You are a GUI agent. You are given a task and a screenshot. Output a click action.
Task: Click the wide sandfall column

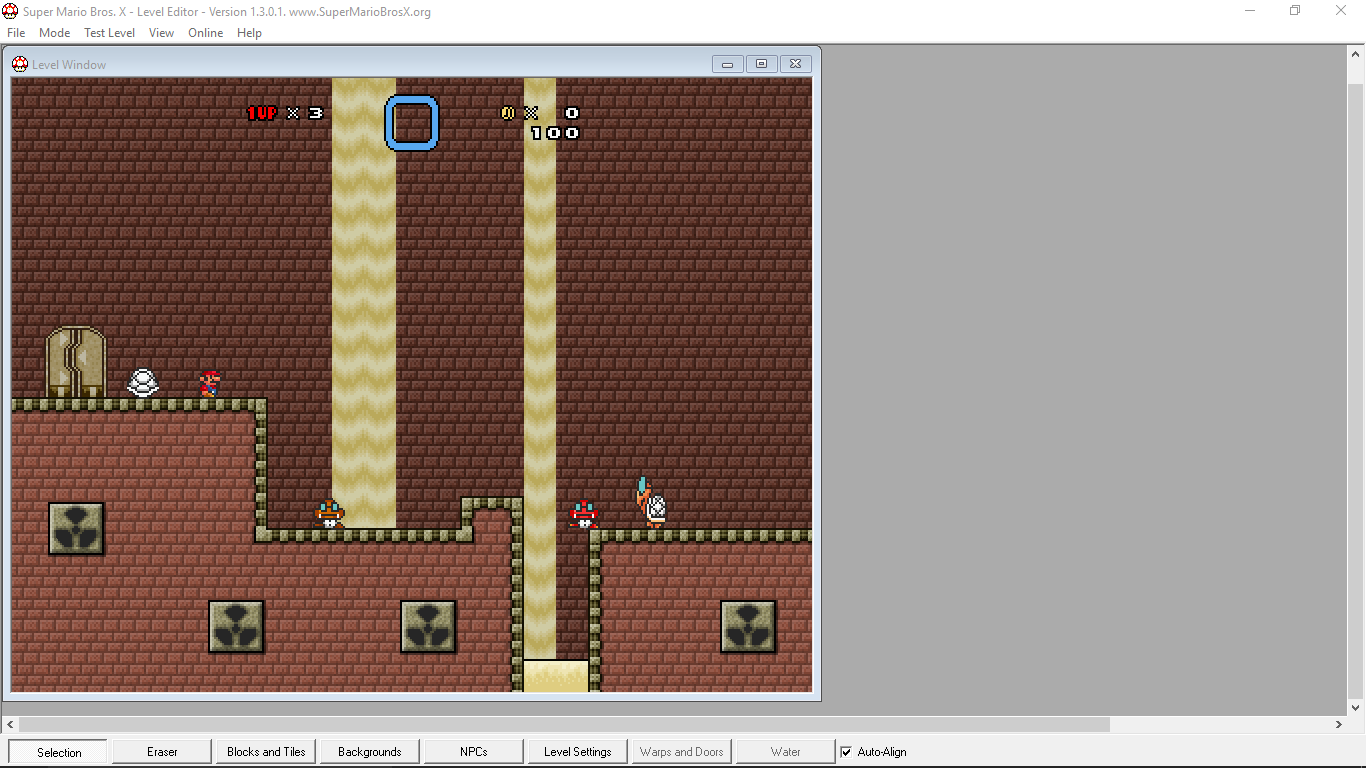(x=364, y=303)
